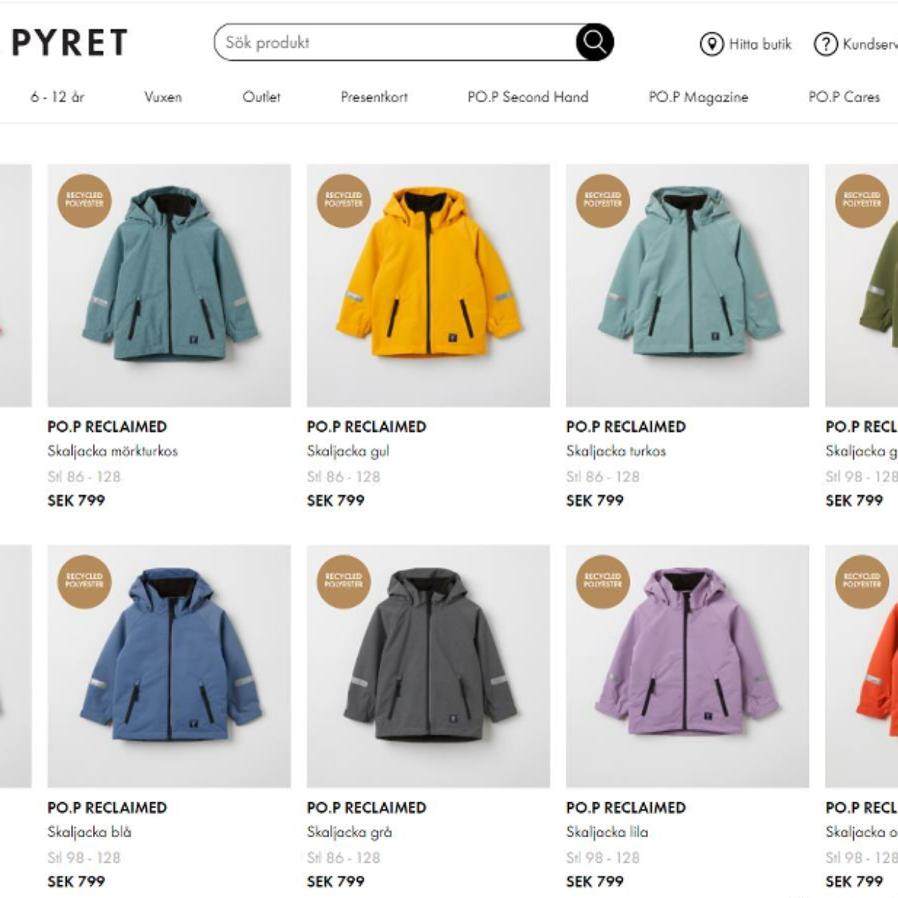Viewport: 898px width, 898px height.
Task: Click Recycled Polyester badge on grey jacket
Action: (344, 582)
